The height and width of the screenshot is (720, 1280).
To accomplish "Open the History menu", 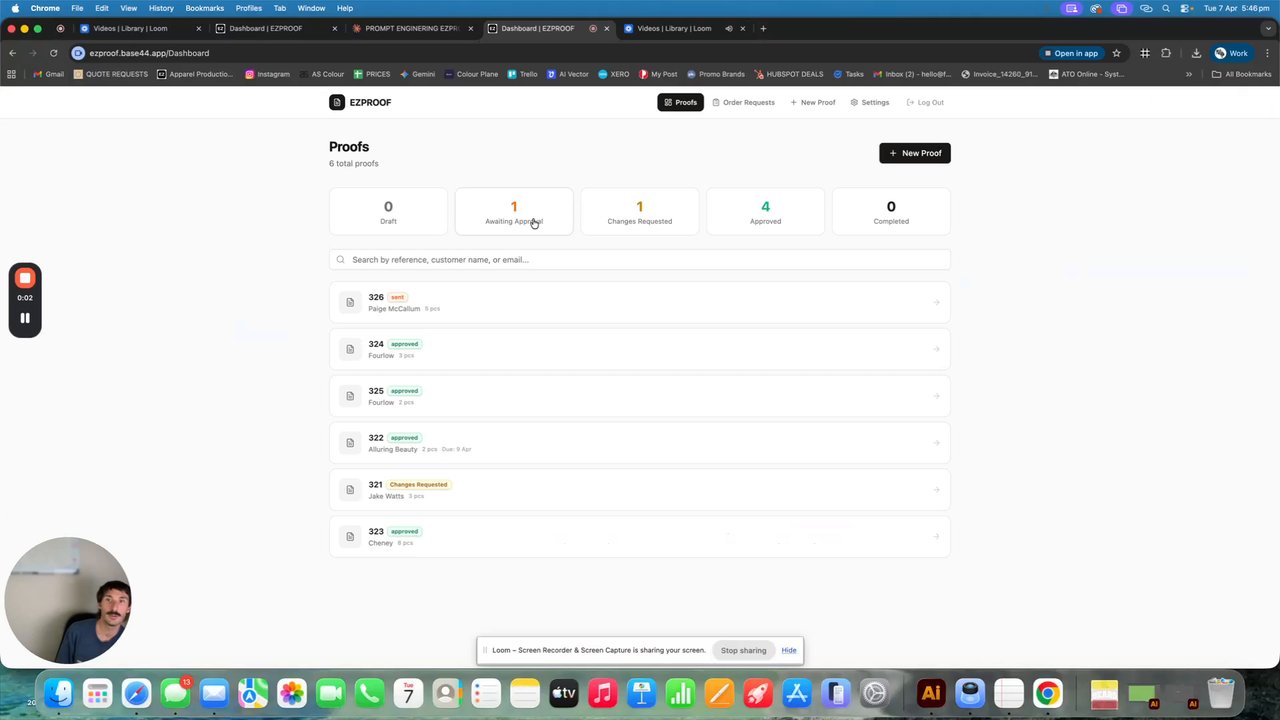I will point(161,8).
